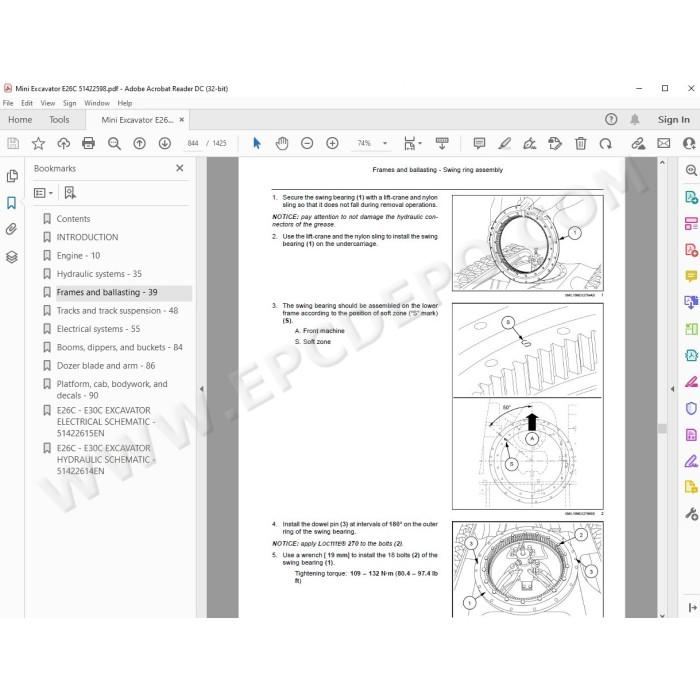Screen dimensions: 700x700
Task: Open Protect shield tool in right pane
Action: 691,408
